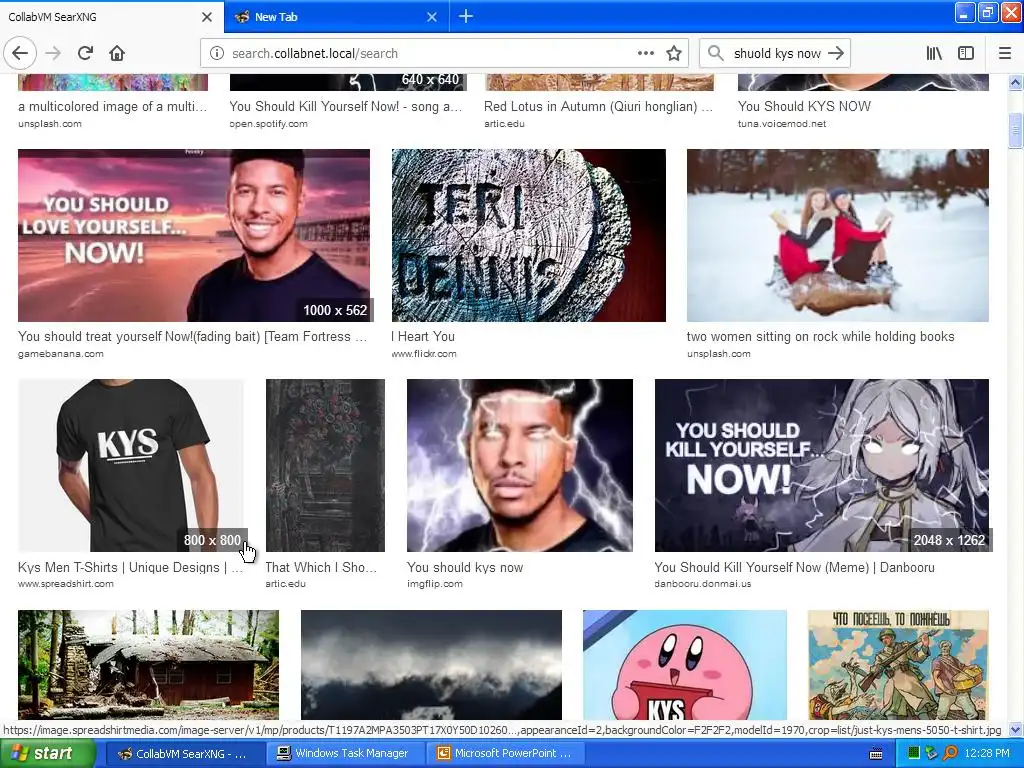Open the Kirby holding KYS sign image

tap(684, 665)
